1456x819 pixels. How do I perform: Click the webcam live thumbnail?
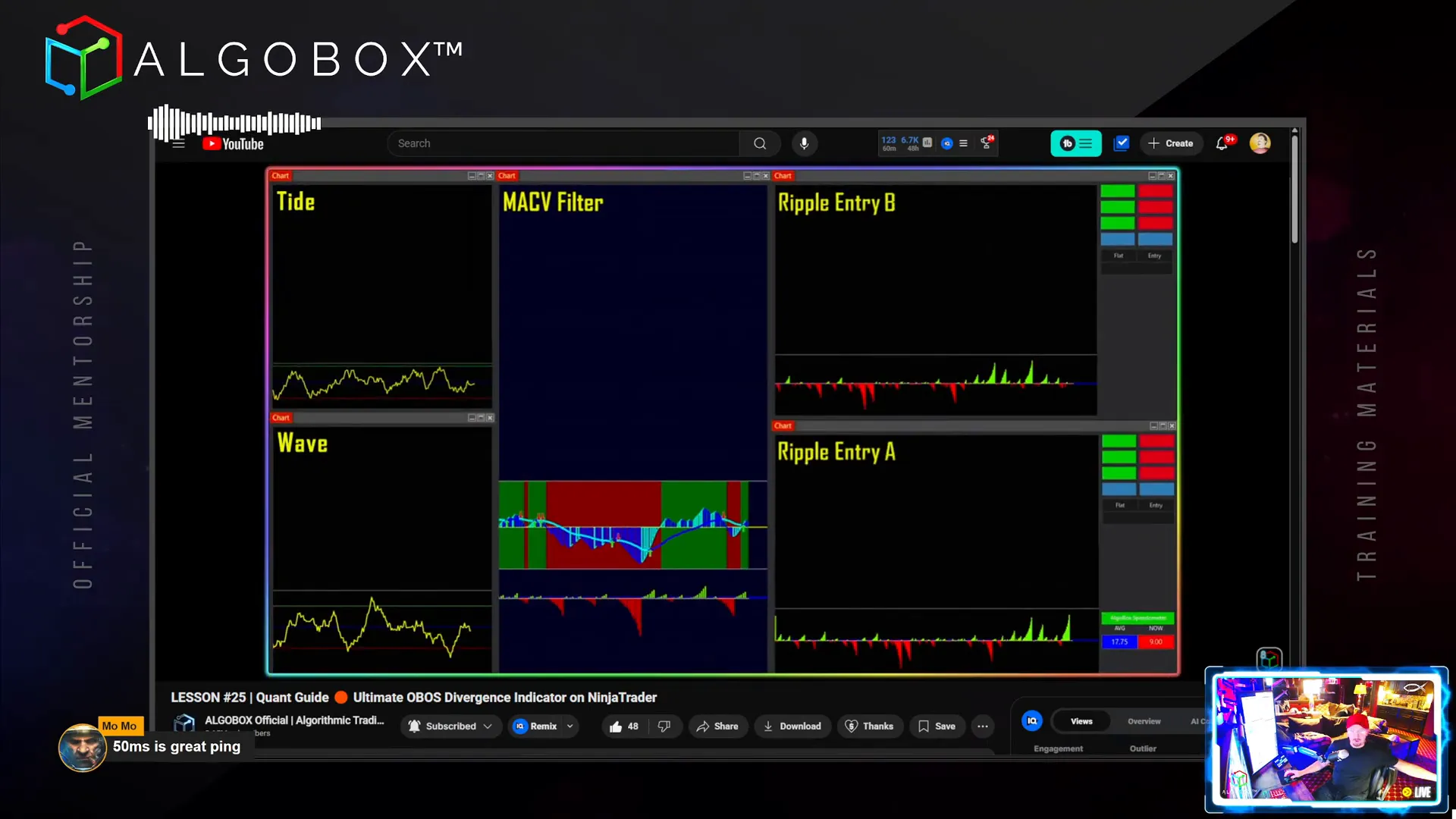pyautogui.click(x=1326, y=739)
